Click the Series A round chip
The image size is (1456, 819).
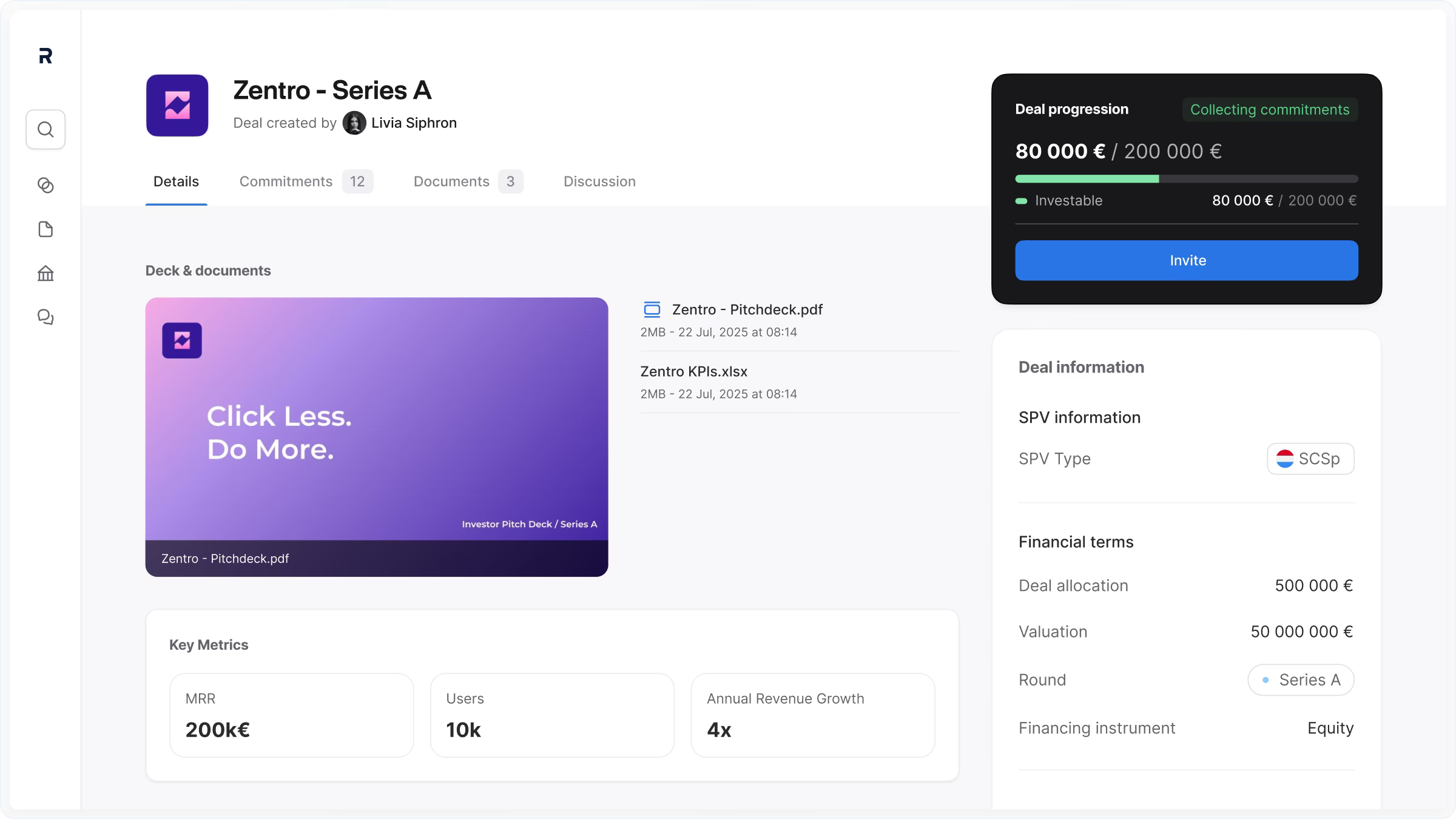point(1300,680)
